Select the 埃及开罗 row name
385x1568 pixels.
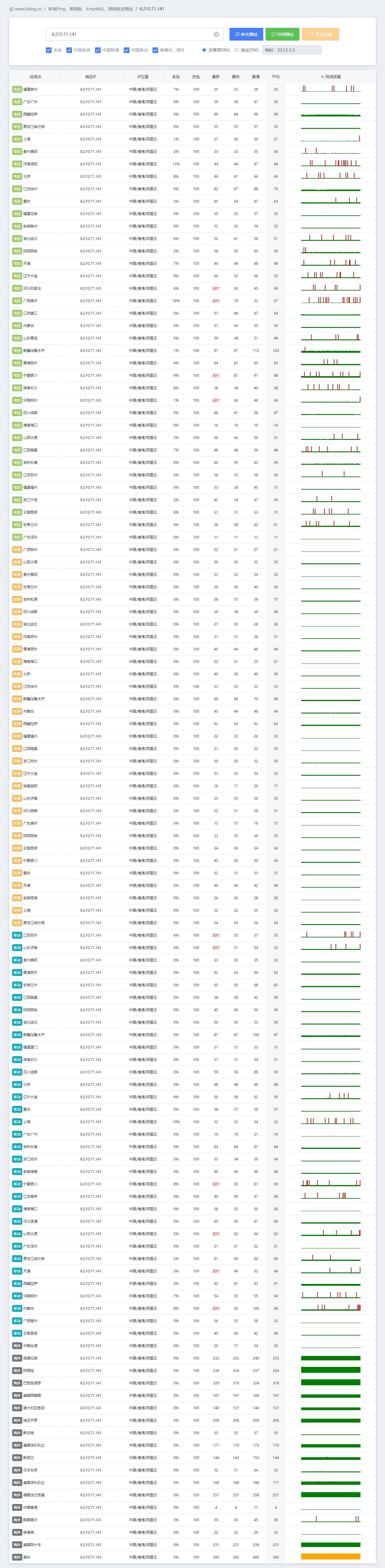31,1421
